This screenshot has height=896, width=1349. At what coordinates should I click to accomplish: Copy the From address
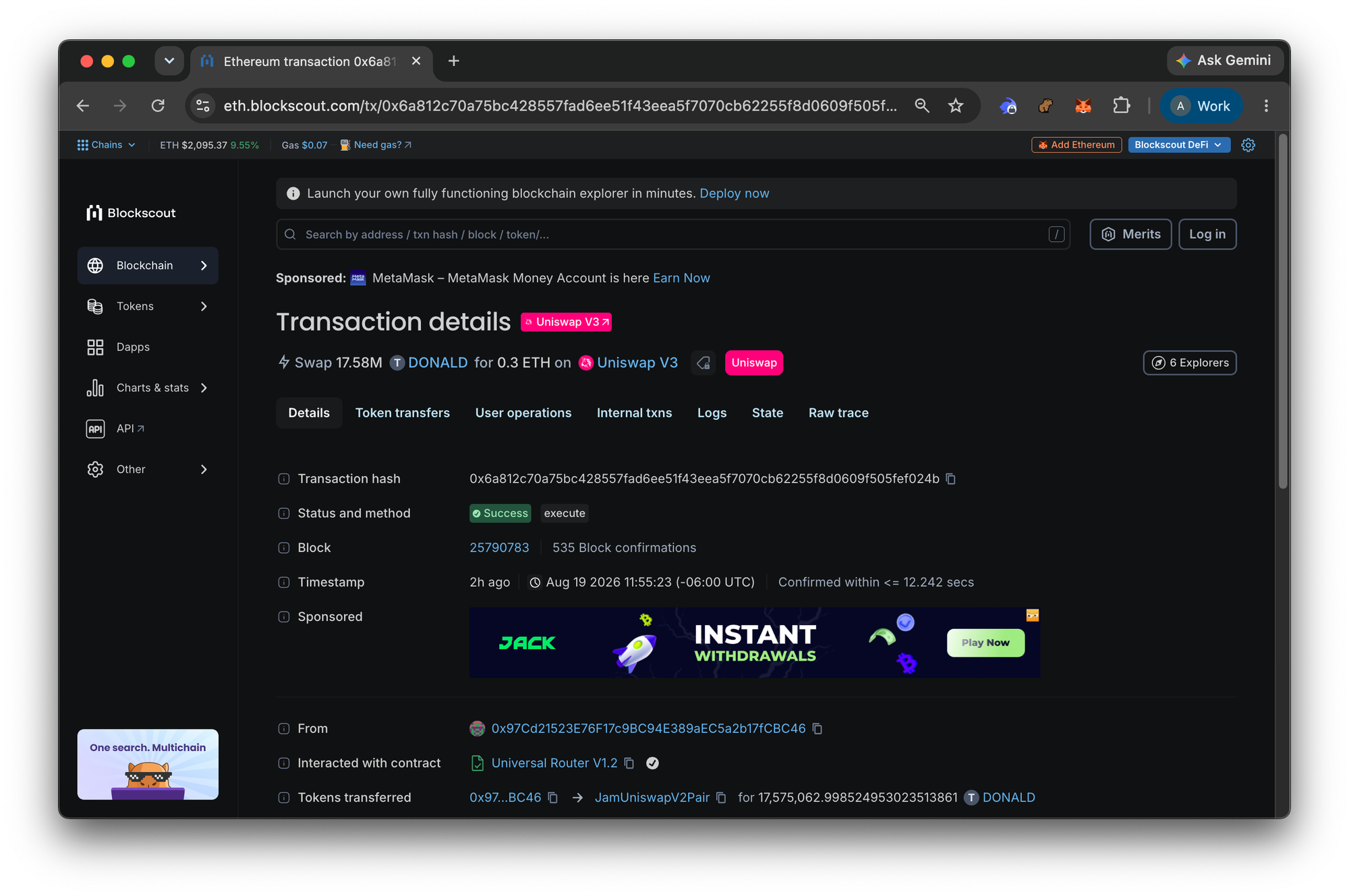[x=817, y=729]
